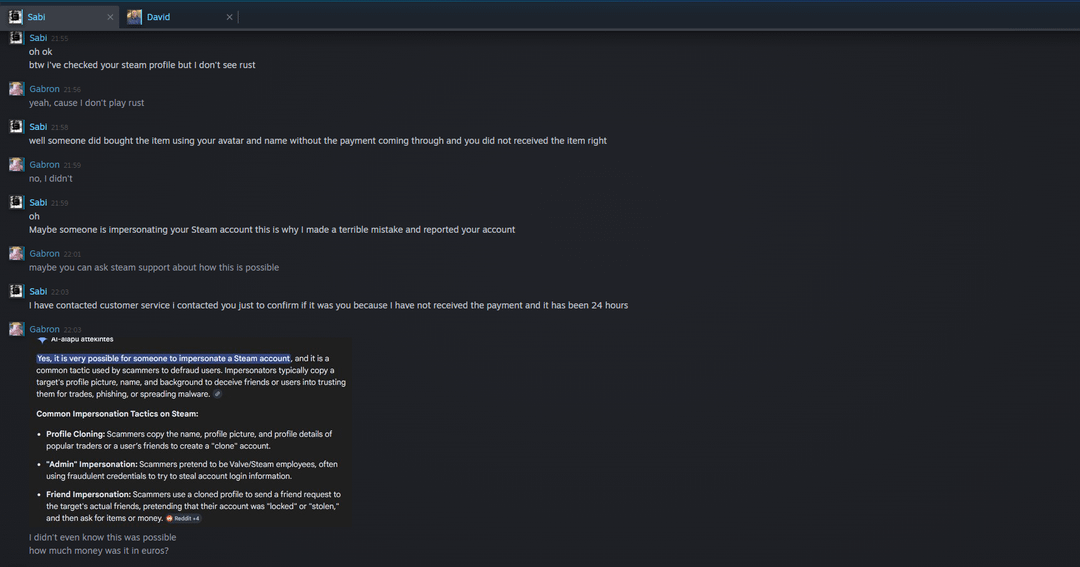Click the Gabron username at 22:01
Image resolution: width=1080 pixels, height=567 pixels.
(44, 254)
